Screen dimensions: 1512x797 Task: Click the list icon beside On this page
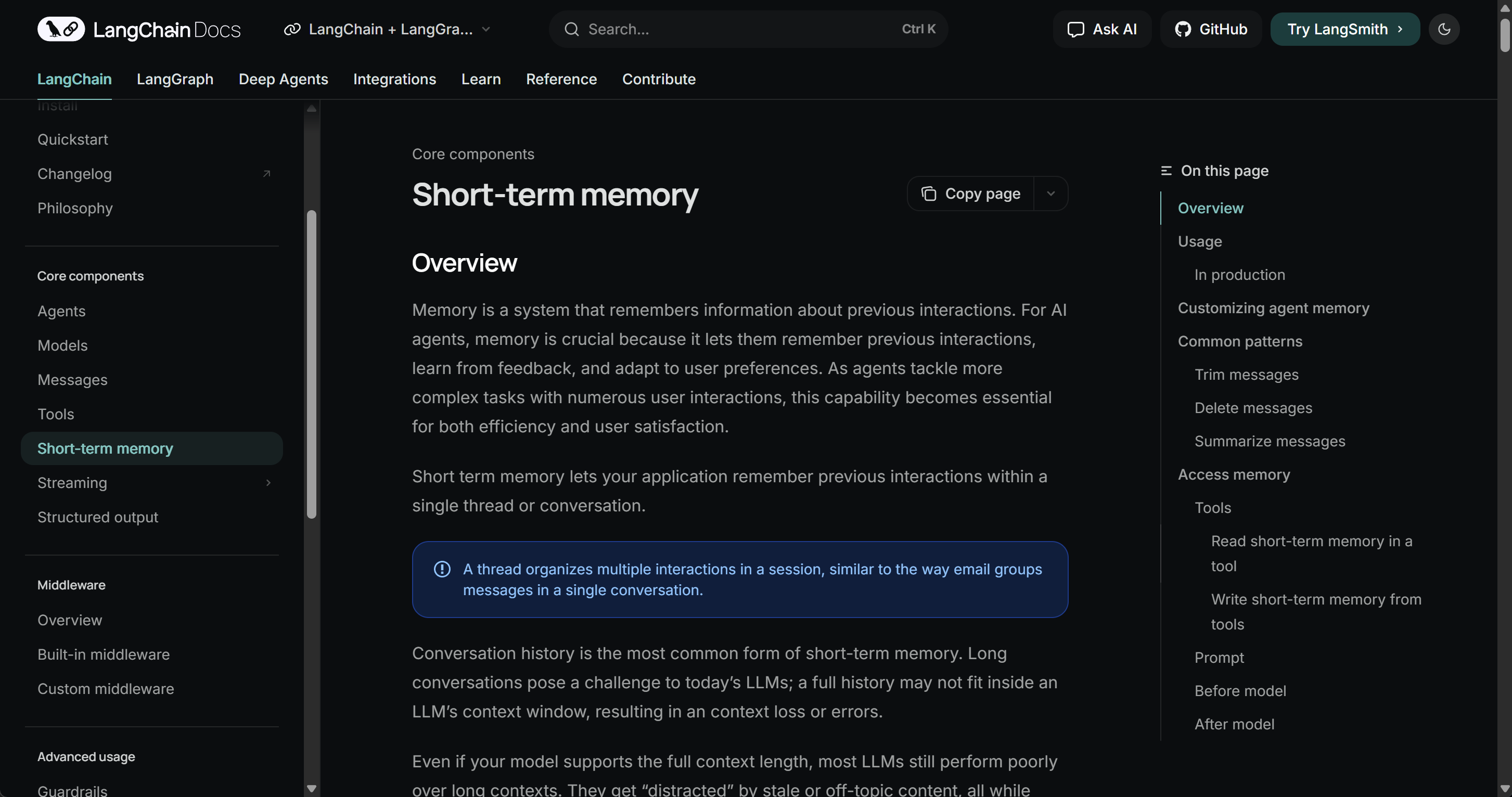1167,171
